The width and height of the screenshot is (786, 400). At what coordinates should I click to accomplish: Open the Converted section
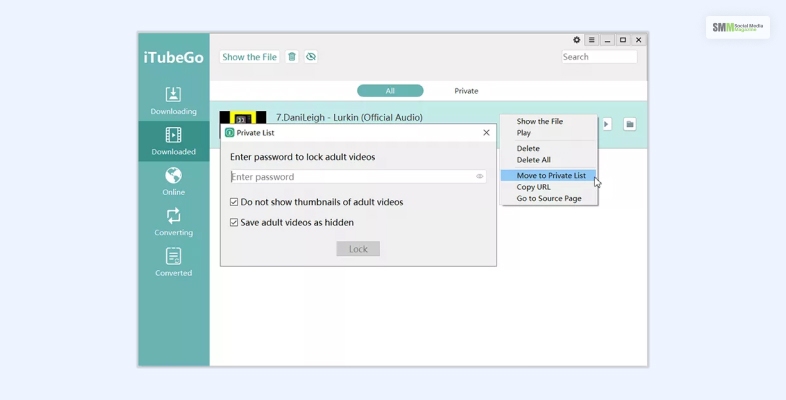pos(173,262)
